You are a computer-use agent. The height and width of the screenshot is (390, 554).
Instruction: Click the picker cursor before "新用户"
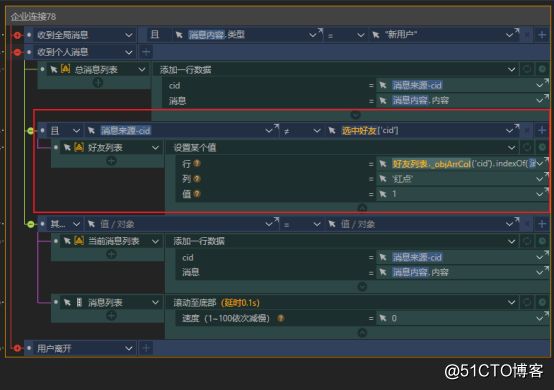pos(376,35)
